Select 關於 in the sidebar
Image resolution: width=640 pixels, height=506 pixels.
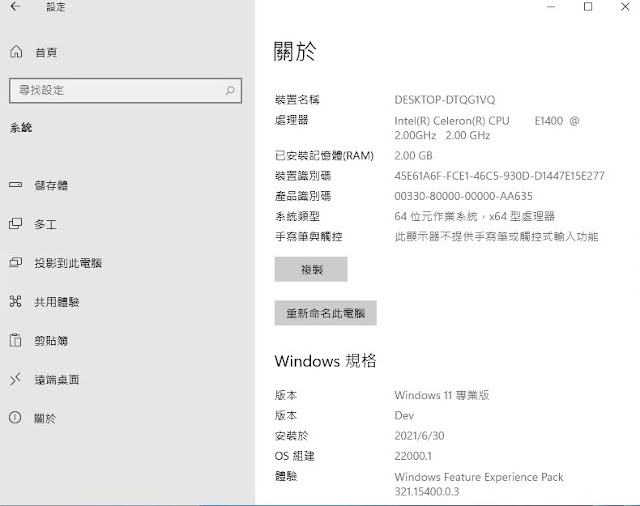coord(45,419)
